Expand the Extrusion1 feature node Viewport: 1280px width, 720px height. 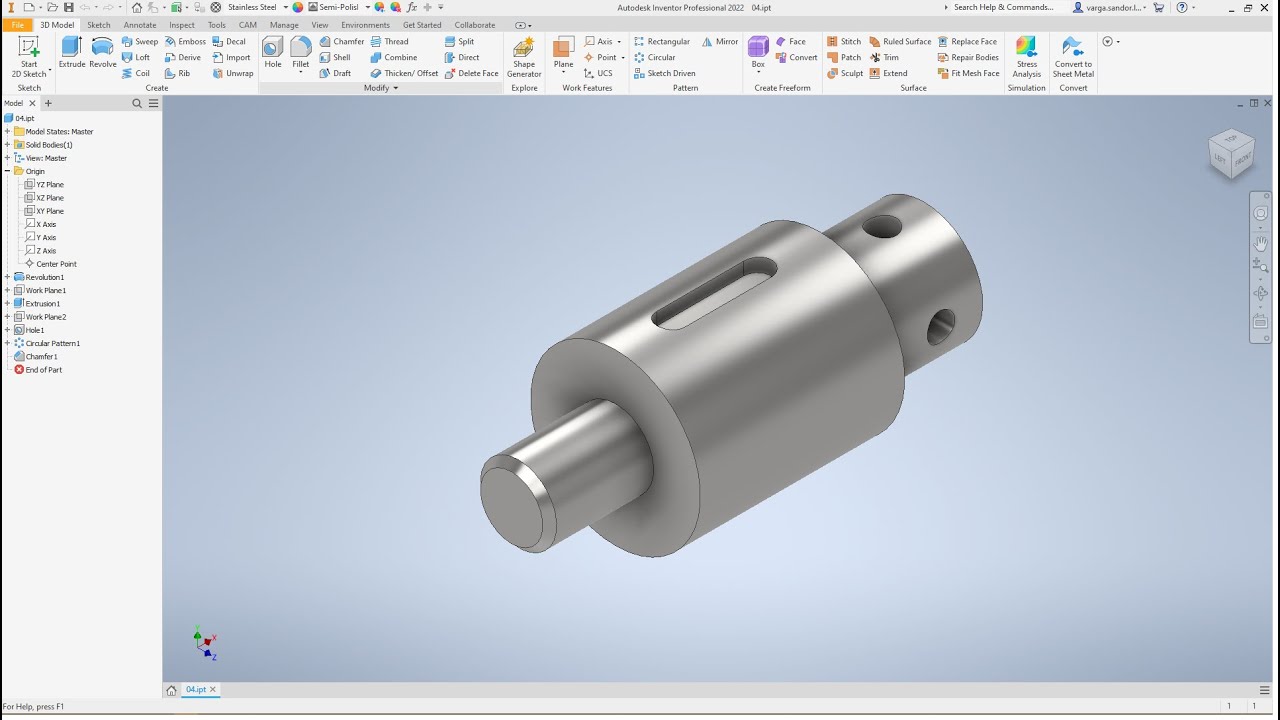(7, 304)
